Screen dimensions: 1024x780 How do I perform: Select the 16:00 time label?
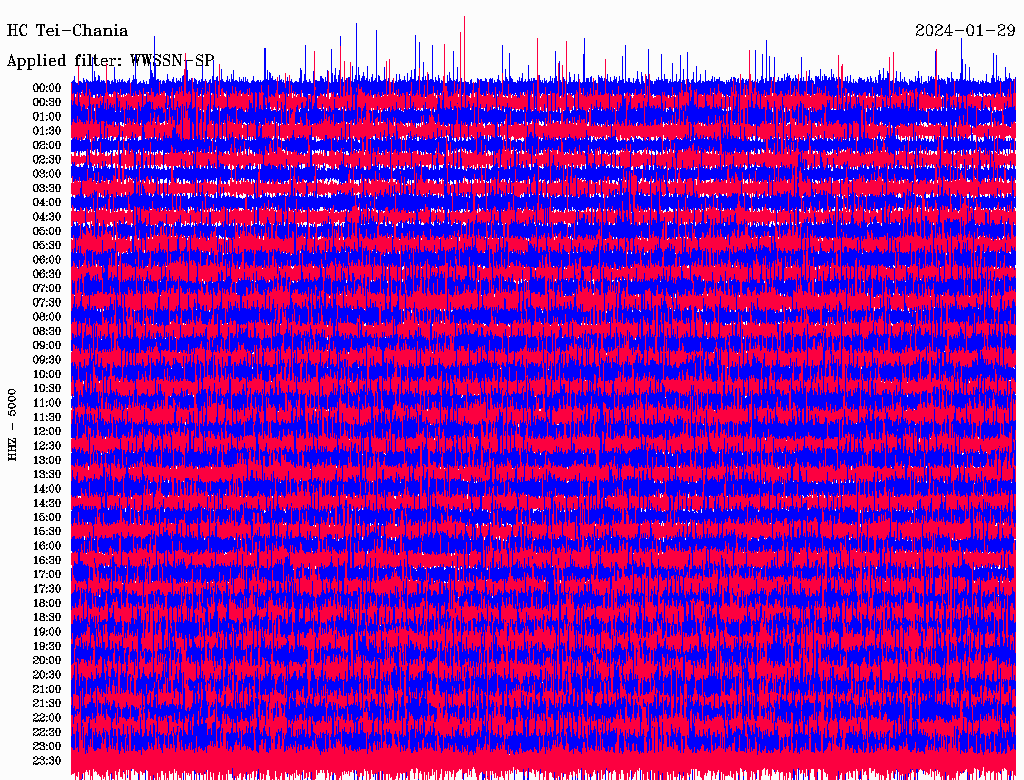tap(47, 546)
